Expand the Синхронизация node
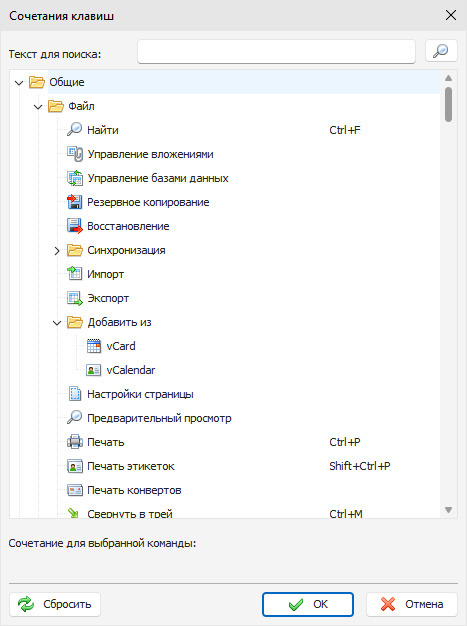 click(57, 251)
